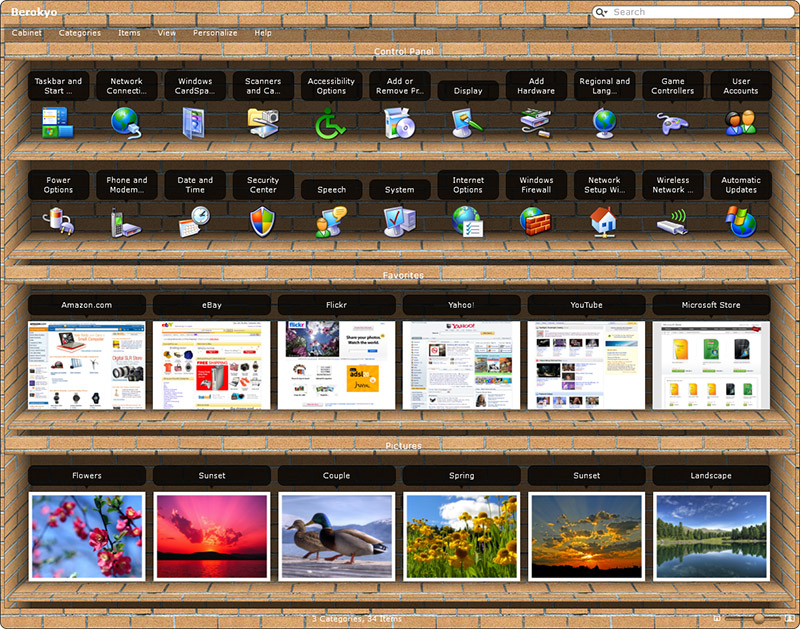This screenshot has width=800, height=629.
Task: Open the YouTube website thumbnail
Action: (x=586, y=365)
